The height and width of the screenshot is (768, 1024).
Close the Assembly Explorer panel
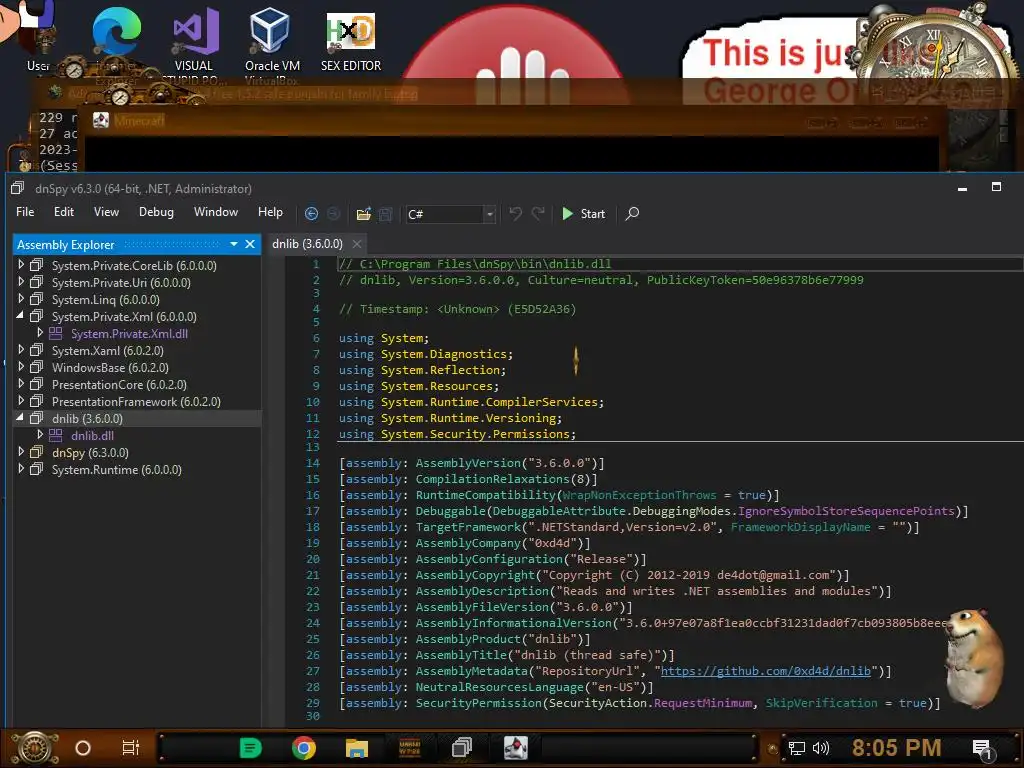pos(249,244)
